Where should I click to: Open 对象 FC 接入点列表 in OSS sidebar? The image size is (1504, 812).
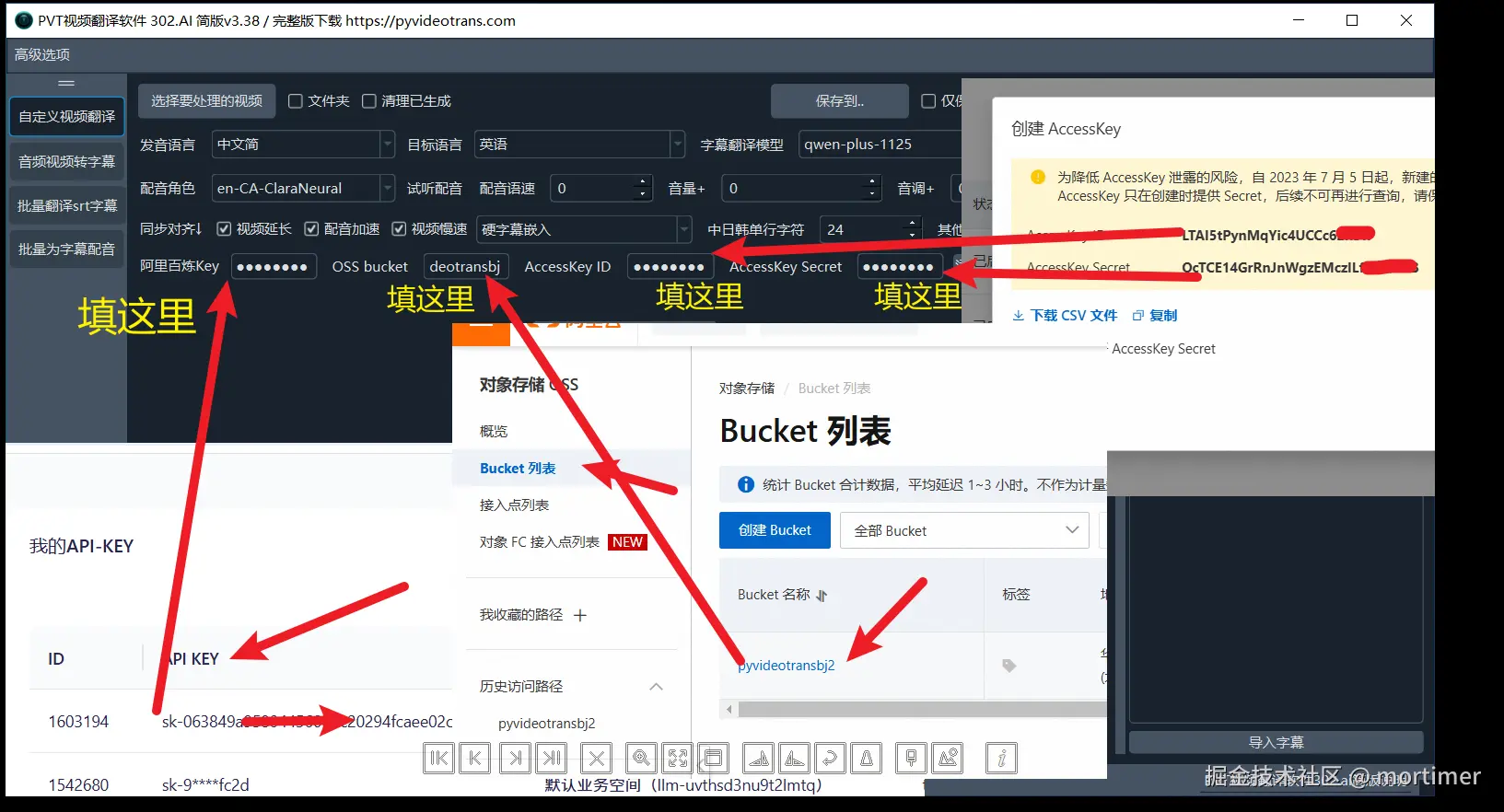[x=540, y=542]
